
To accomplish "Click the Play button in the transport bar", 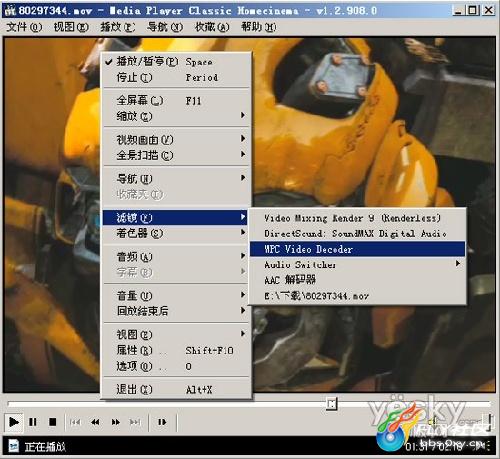I will (x=14, y=422).
